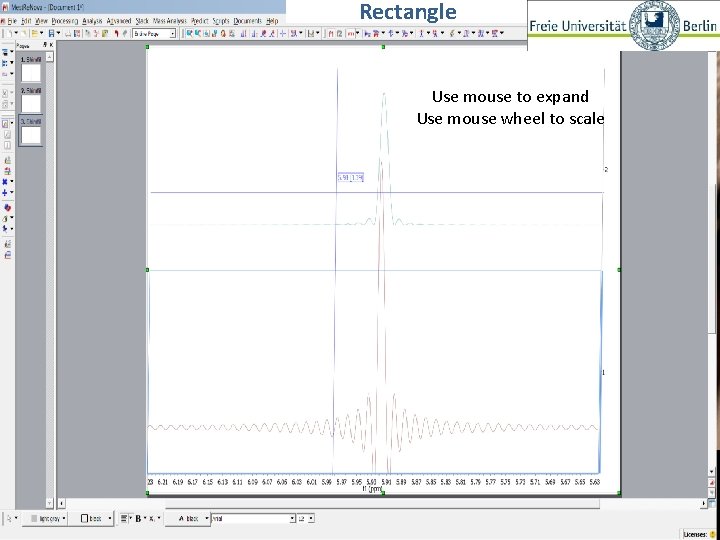Image resolution: width=720 pixels, height=540 pixels.
Task: Click the peak label 5.98 annotation box
Action: coord(351,178)
